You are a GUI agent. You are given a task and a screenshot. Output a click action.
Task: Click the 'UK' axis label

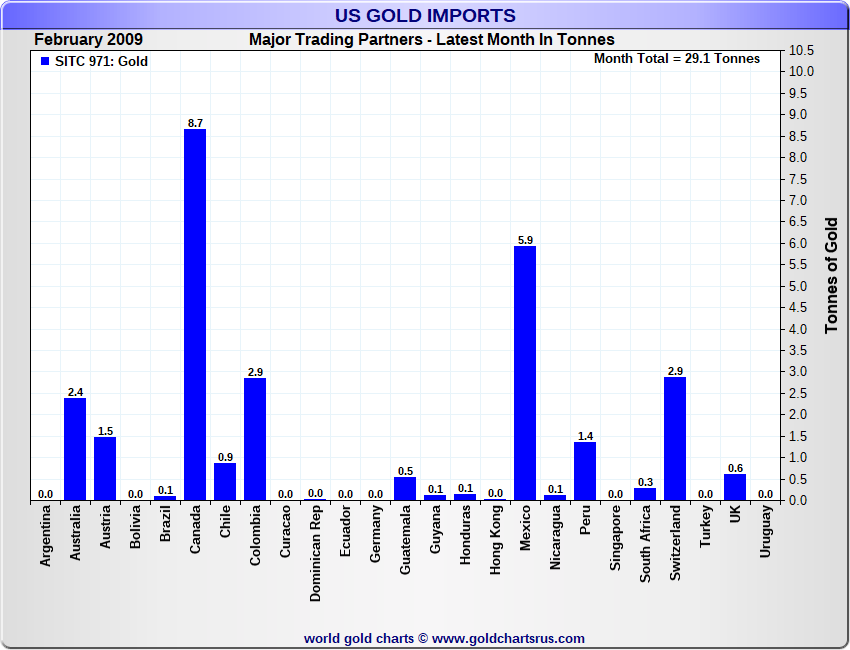click(735, 513)
